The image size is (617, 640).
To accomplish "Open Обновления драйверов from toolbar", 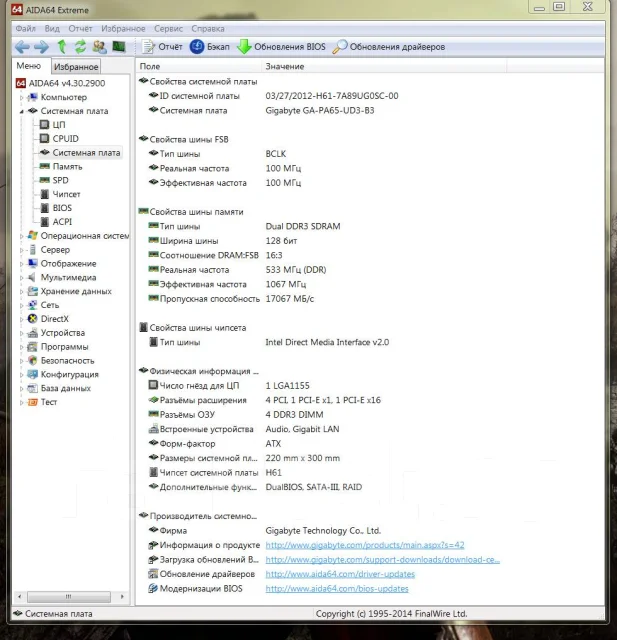I will [388, 47].
